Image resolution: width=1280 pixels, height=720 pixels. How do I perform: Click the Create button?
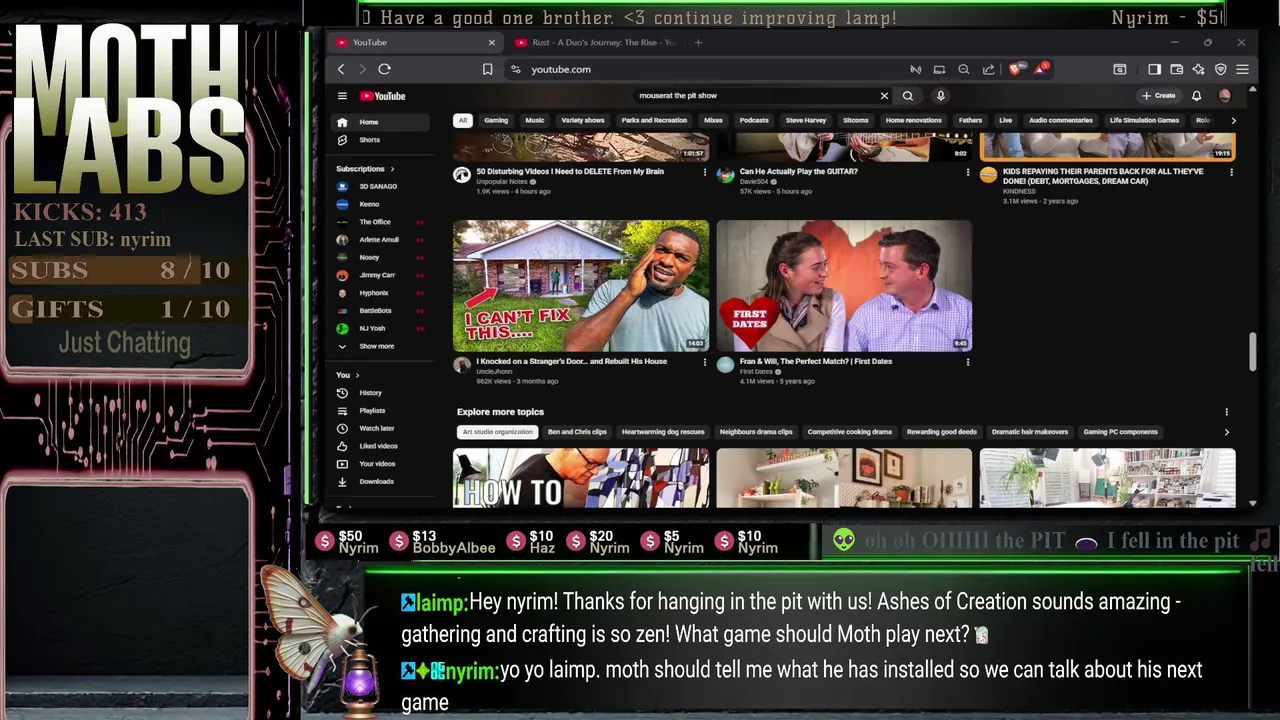1159,96
